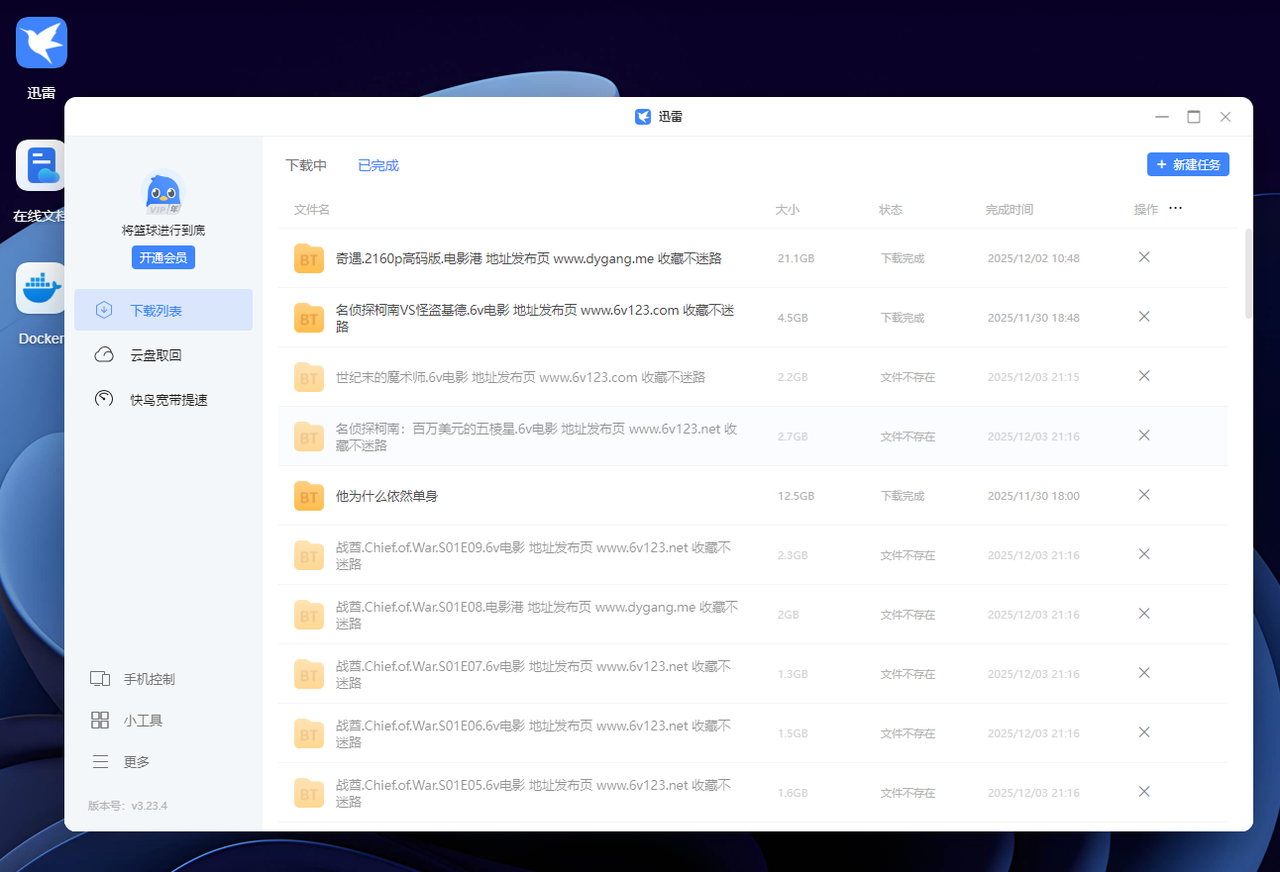This screenshot has height=872, width=1280.
Task: Click BT folder icon for 百万美元的五棱星
Action: (309, 437)
